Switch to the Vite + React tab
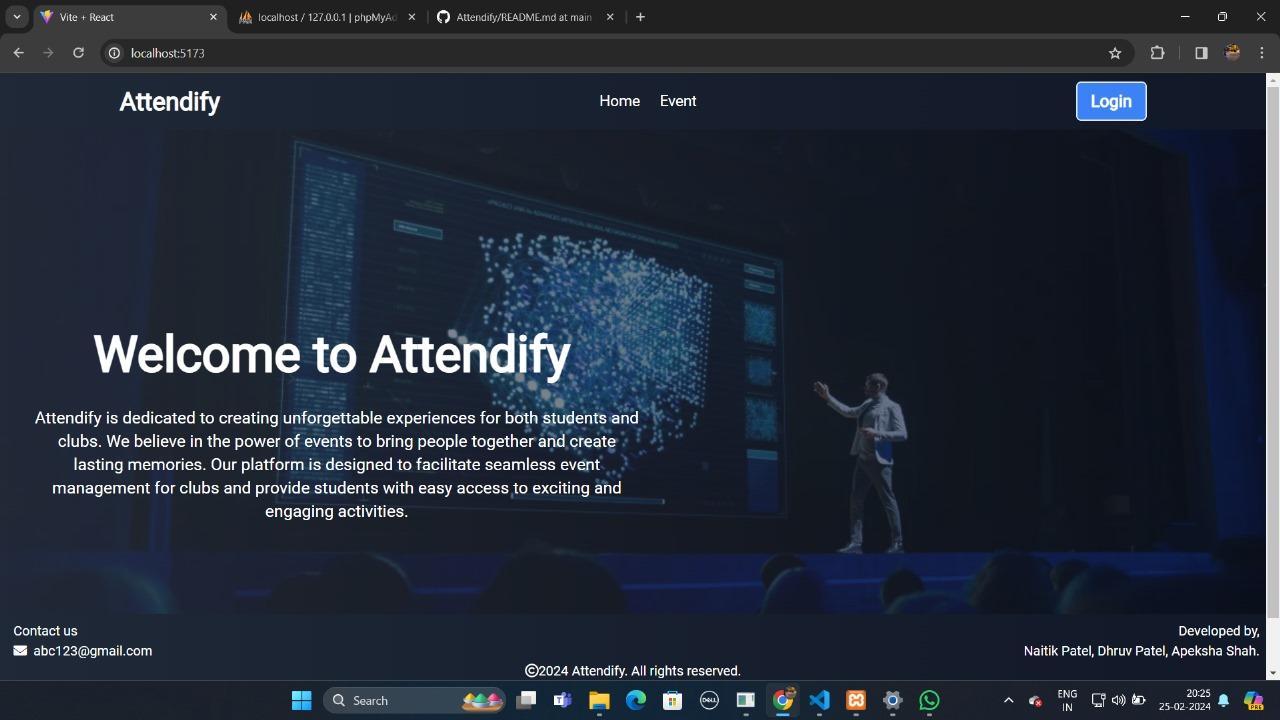Viewport: 1280px width, 720px height. pos(128,17)
